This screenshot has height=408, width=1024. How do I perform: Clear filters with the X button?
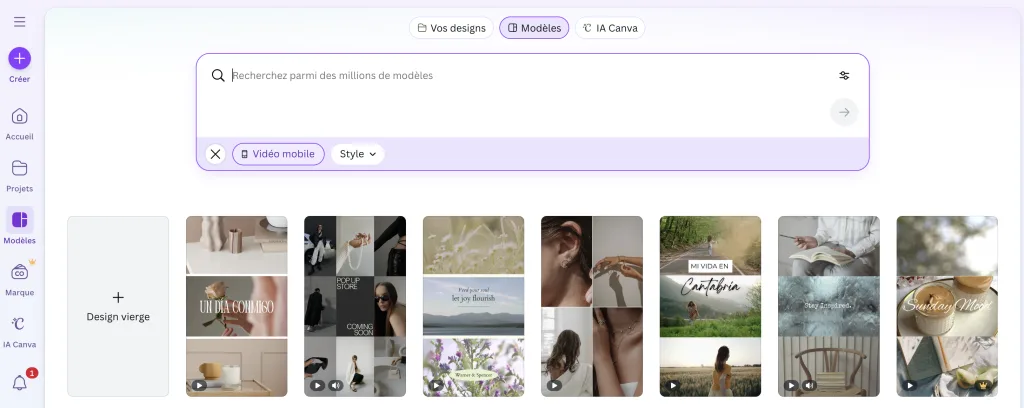(216, 154)
